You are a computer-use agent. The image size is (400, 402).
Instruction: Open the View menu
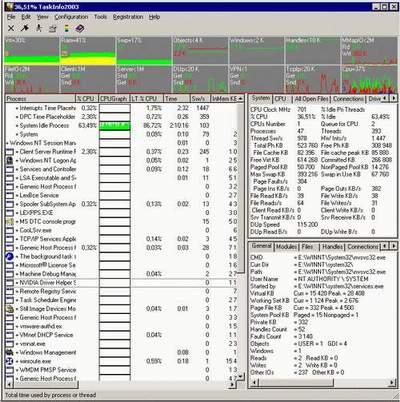click(x=42, y=17)
